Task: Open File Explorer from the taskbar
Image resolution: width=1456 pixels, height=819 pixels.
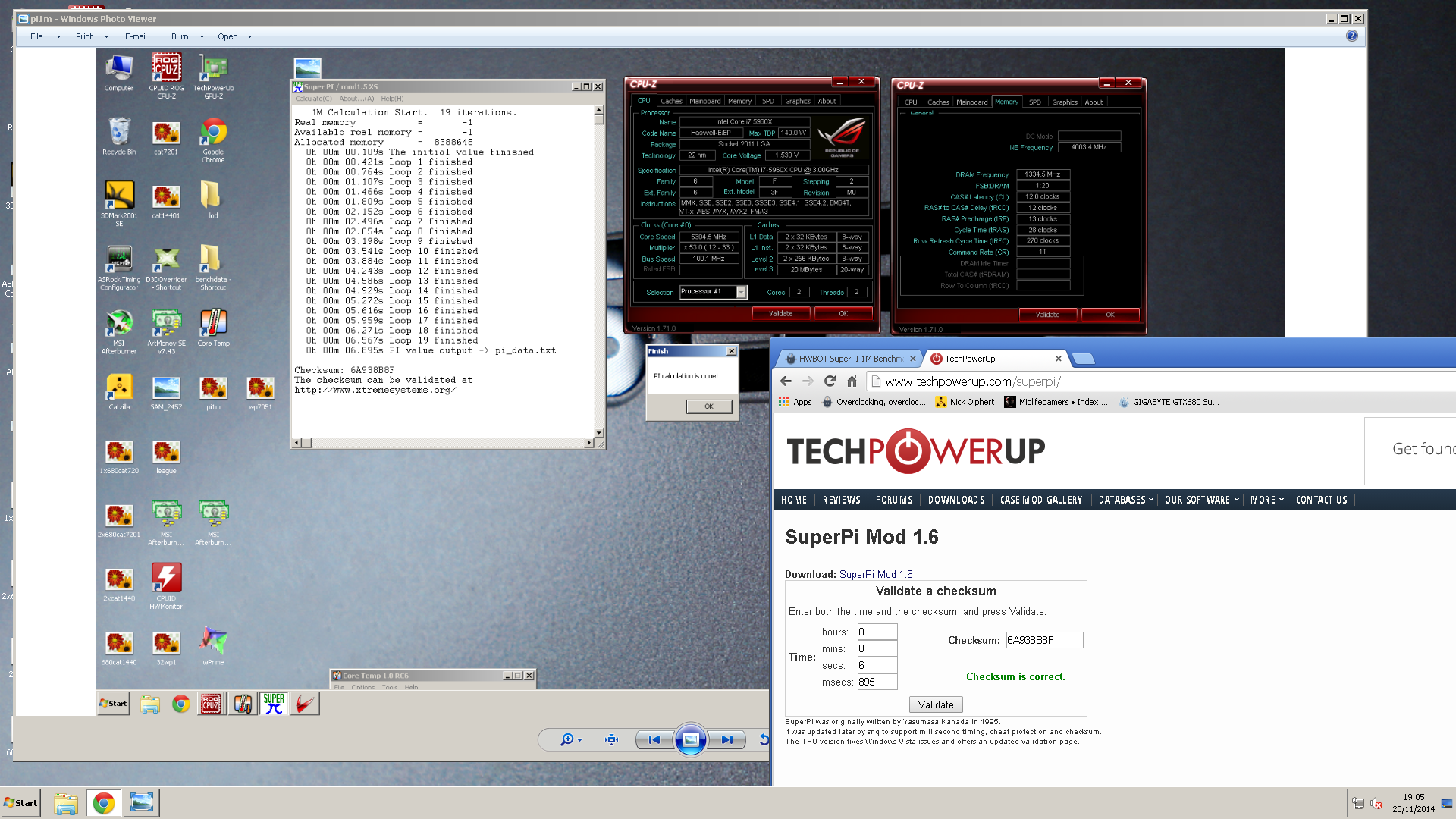Action: tap(66, 803)
